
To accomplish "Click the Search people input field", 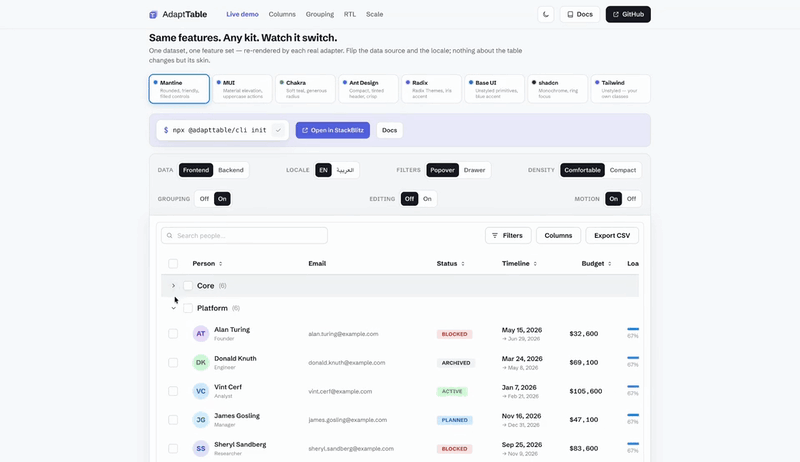I will 244,236.
